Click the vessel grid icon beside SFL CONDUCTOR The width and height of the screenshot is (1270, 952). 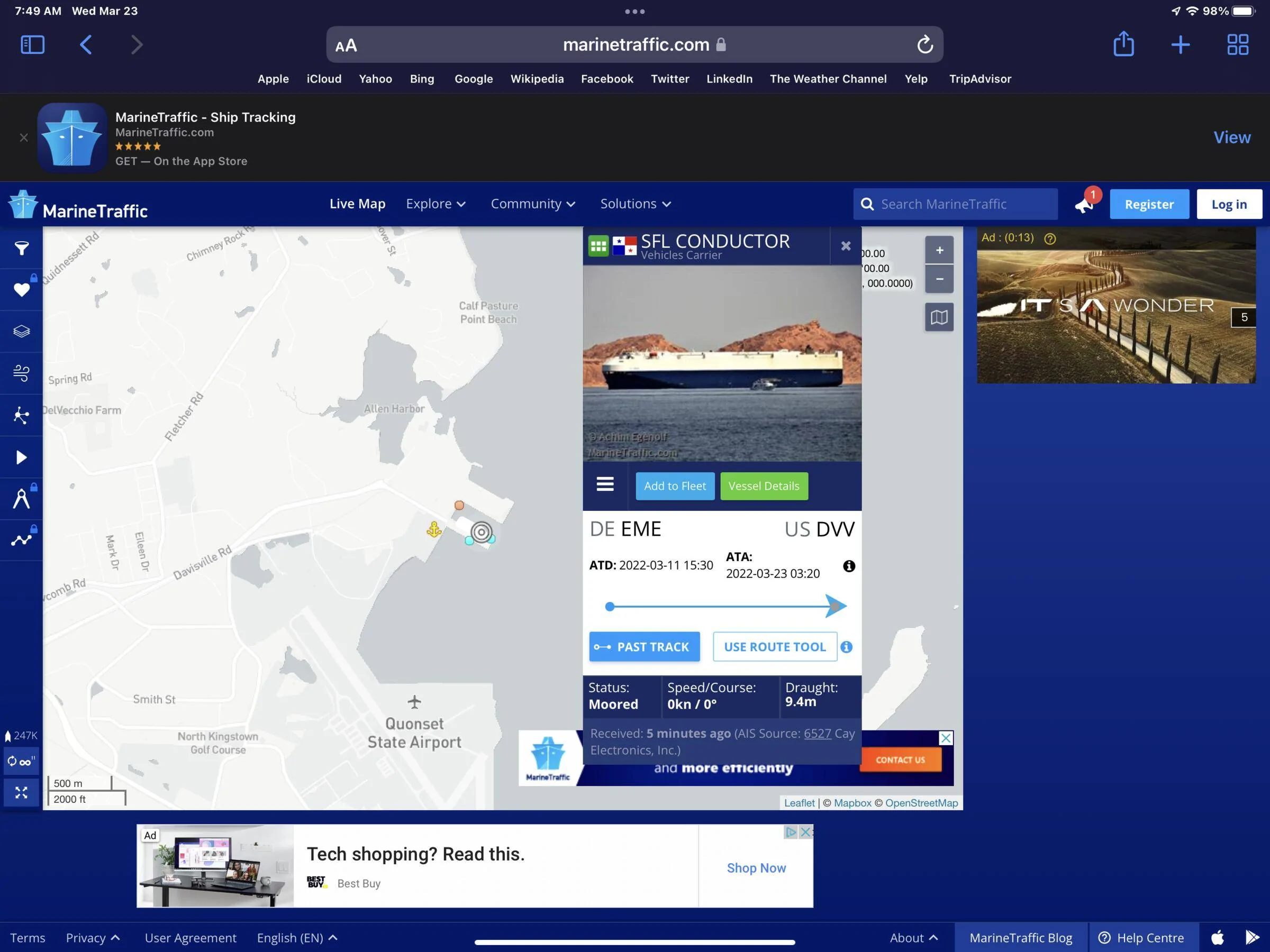tap(598, 246)
